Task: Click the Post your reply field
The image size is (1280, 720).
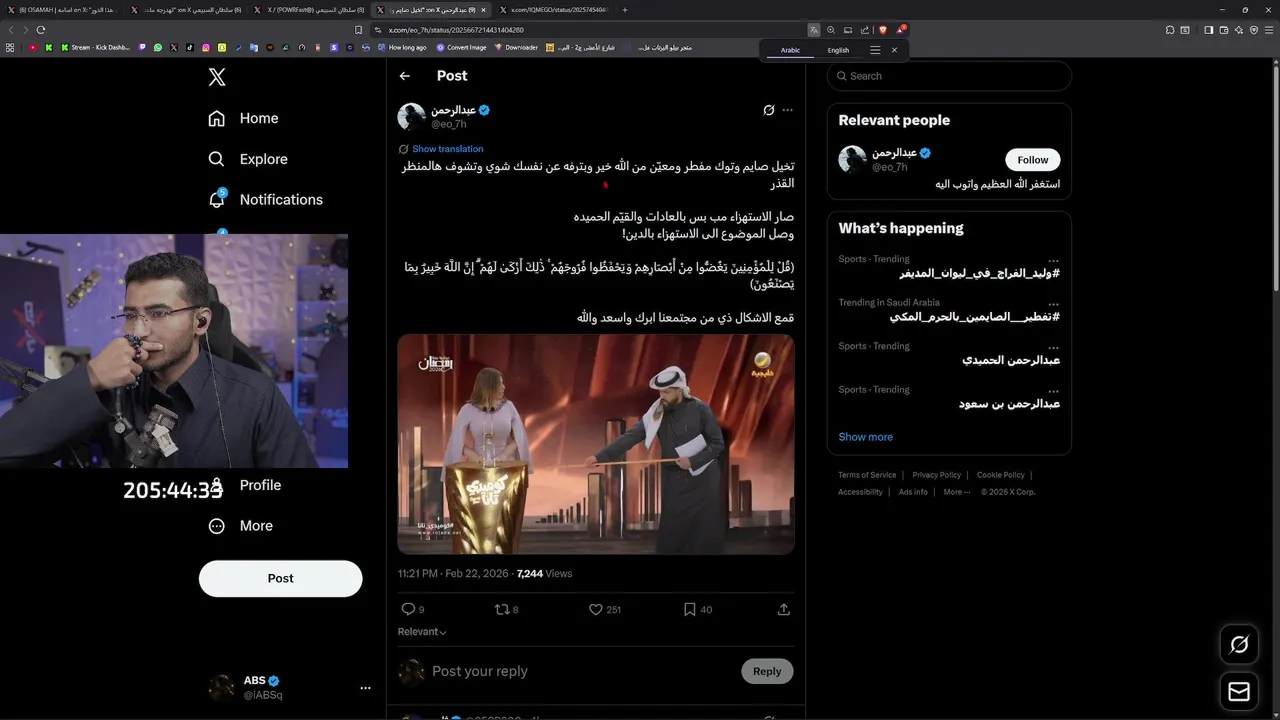Action: (x=580, y=671)
